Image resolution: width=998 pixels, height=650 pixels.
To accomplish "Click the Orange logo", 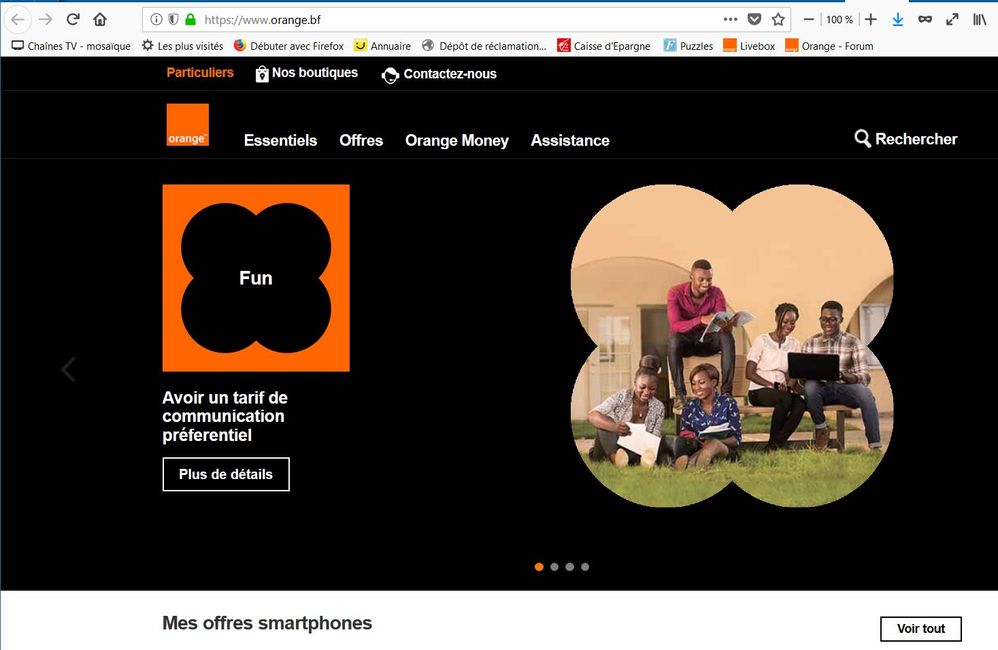I will (x=188, y=125).
